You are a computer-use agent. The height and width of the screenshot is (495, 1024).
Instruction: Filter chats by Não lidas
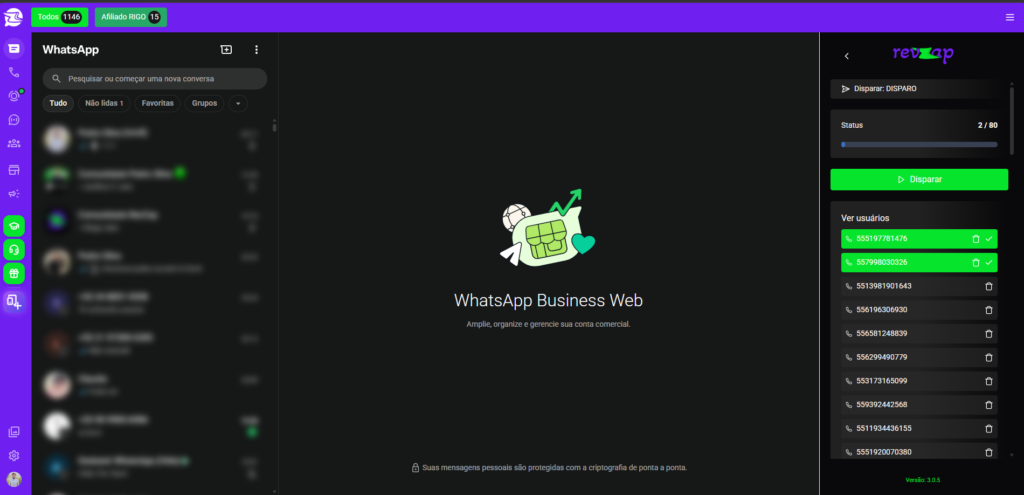point(104,103)
